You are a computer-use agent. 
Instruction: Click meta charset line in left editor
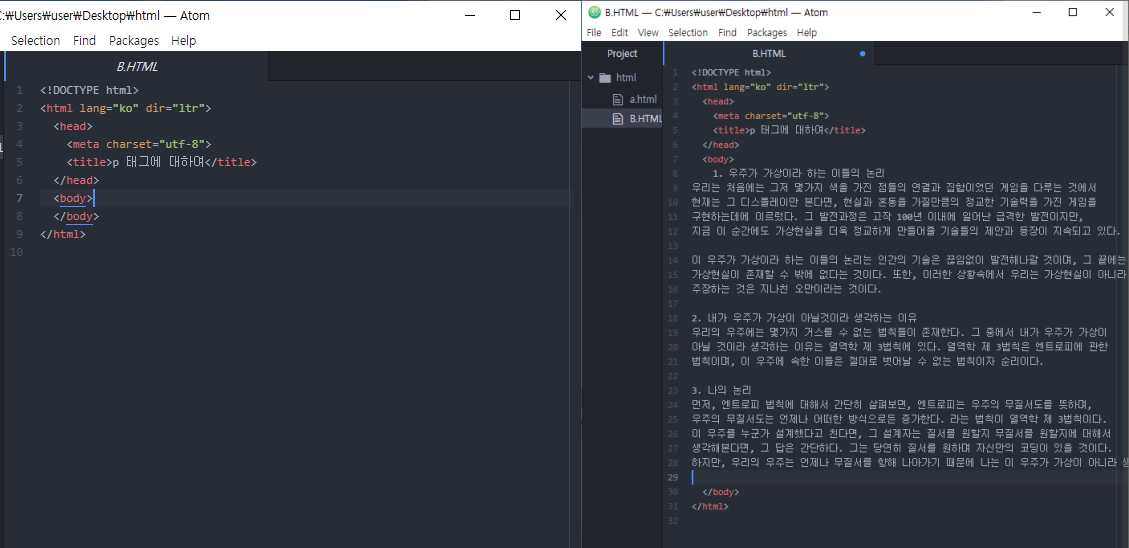[139, 144]
